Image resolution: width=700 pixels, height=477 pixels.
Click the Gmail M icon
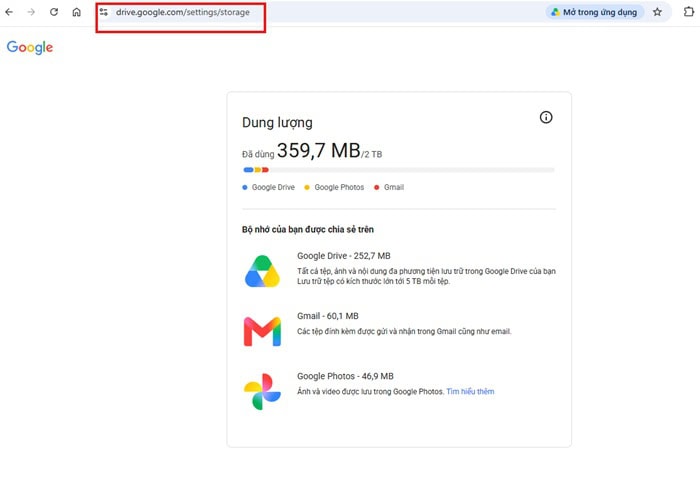(x=262, y=331)
